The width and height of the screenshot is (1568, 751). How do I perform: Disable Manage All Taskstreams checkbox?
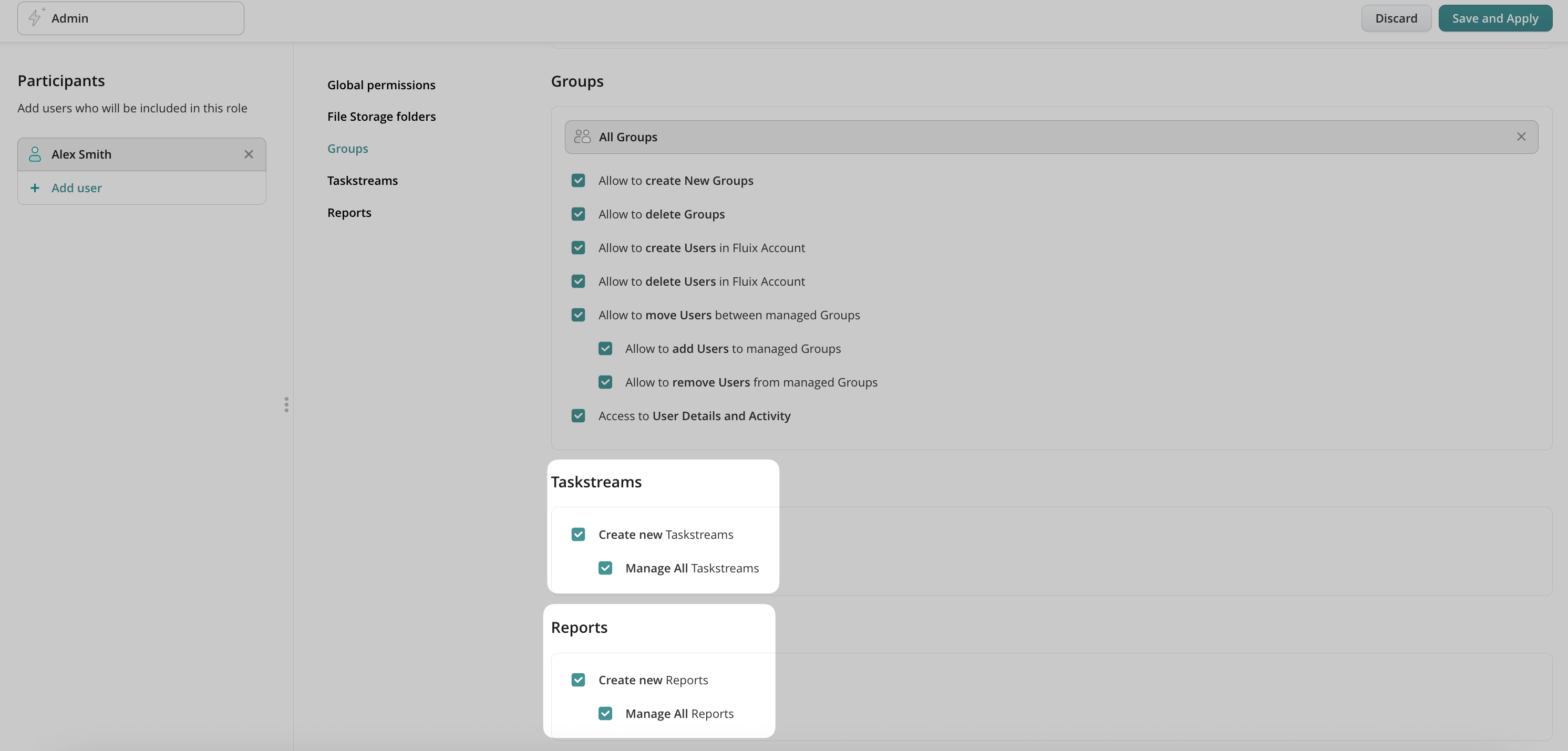click(605, 568)
